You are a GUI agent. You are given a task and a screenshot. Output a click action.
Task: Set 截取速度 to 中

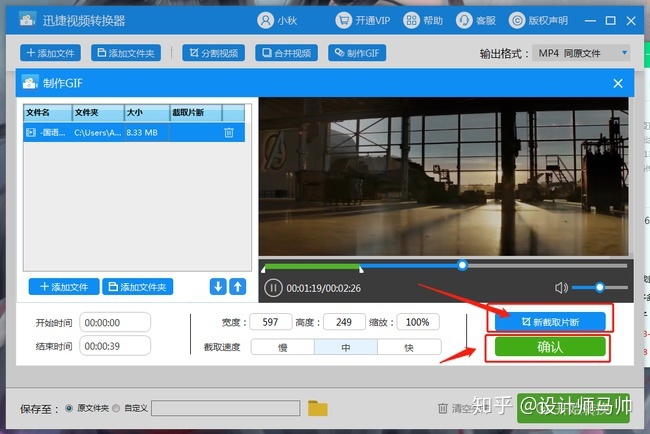click(346, 347)
